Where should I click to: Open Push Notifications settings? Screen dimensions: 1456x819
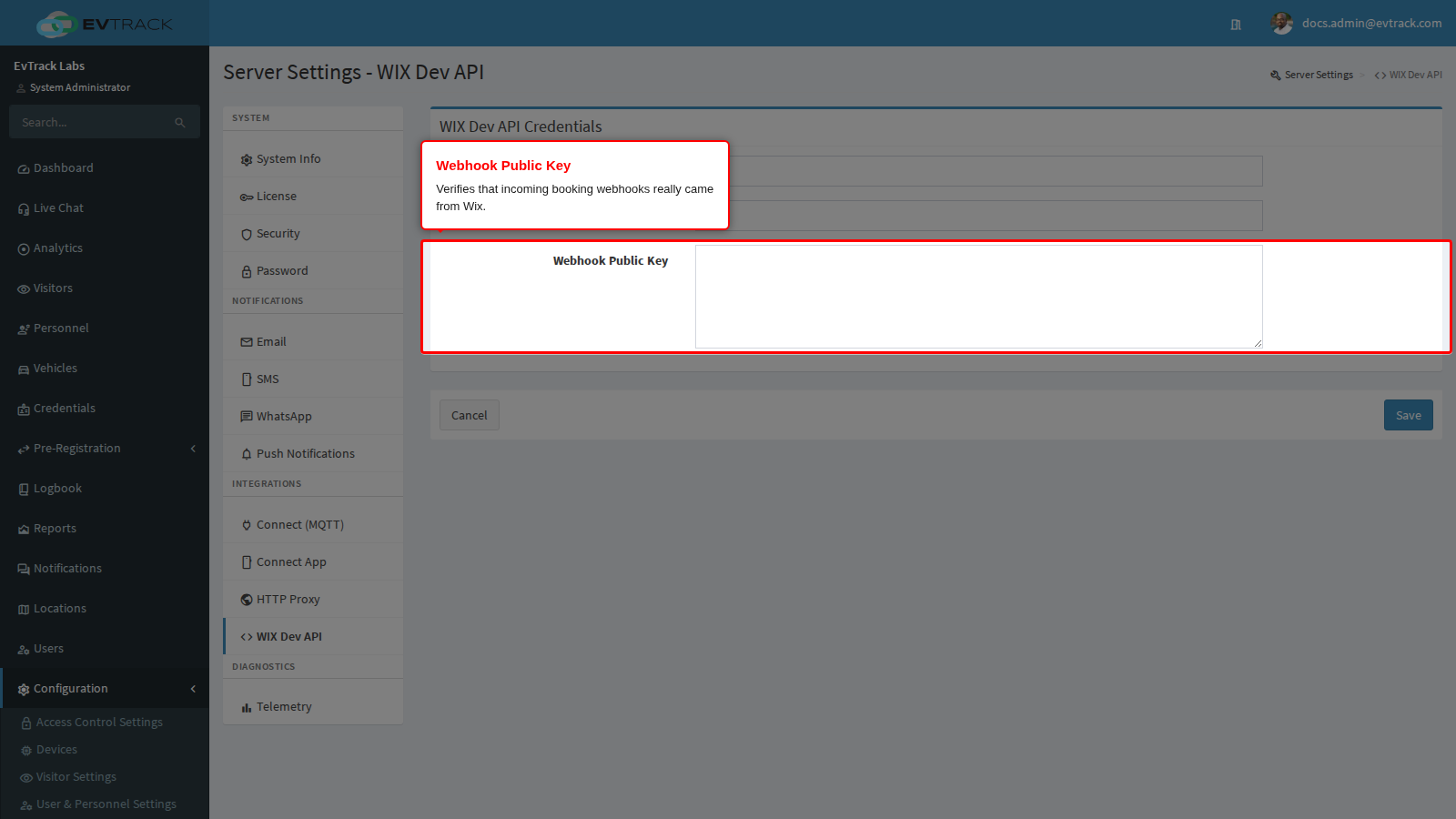tap(313, 454)
